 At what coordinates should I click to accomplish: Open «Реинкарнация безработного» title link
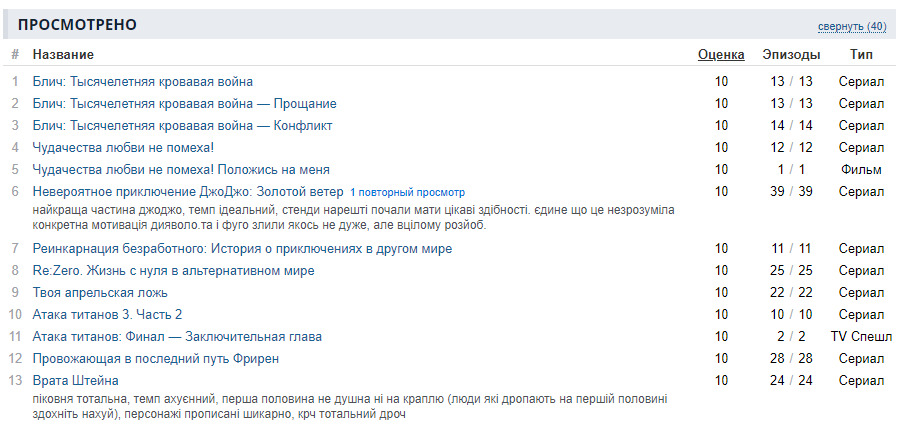242,248
